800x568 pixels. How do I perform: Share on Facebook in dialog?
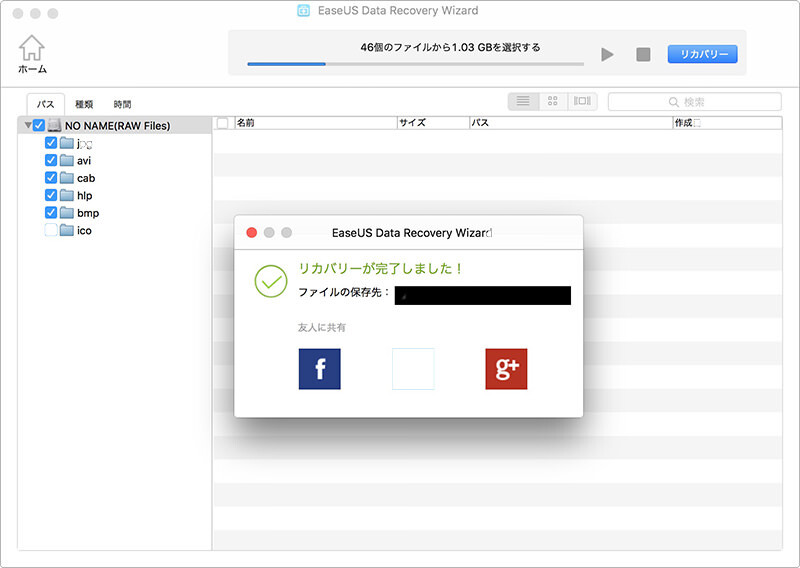point(319,369)
